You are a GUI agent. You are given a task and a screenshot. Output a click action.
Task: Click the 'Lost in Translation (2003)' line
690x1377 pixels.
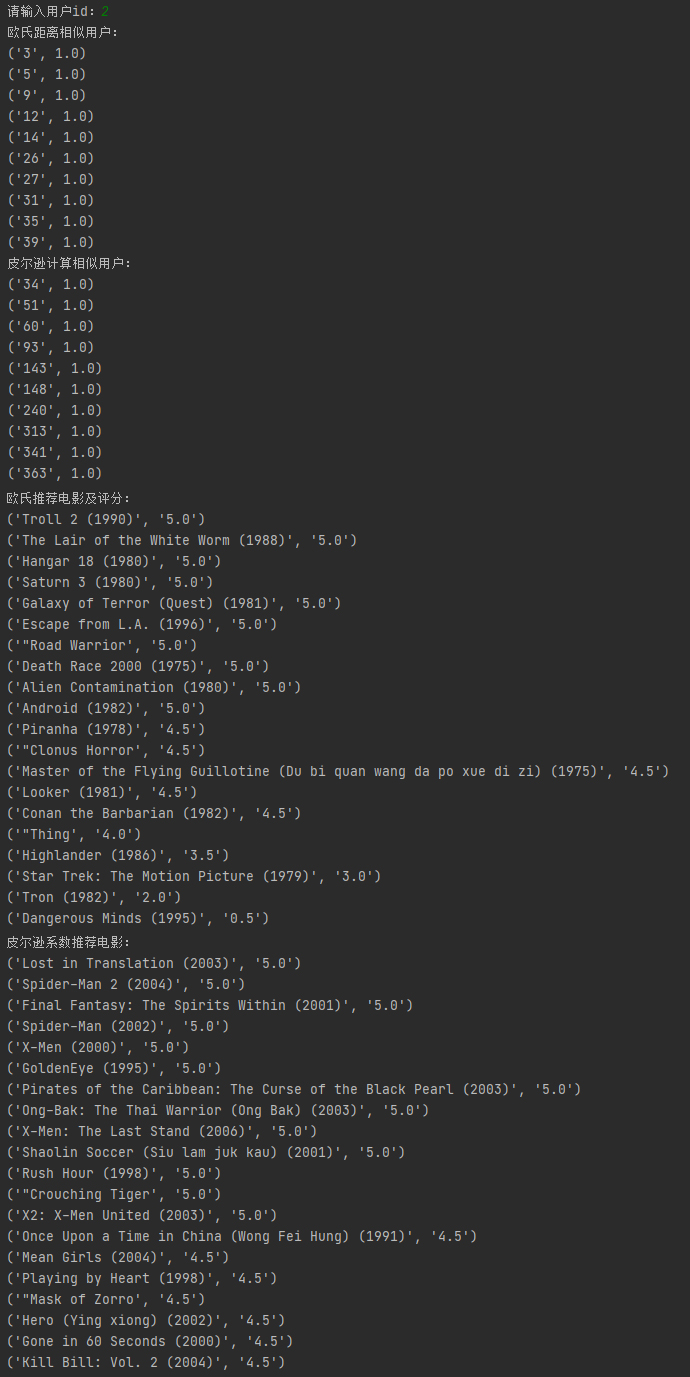(154, 963)
